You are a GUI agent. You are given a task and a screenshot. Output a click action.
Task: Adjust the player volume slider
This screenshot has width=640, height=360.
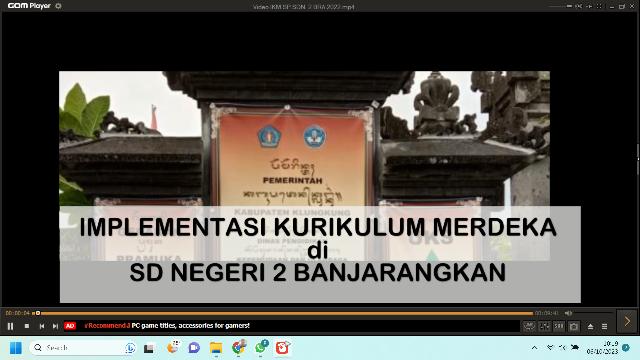(x=594, y=313)
